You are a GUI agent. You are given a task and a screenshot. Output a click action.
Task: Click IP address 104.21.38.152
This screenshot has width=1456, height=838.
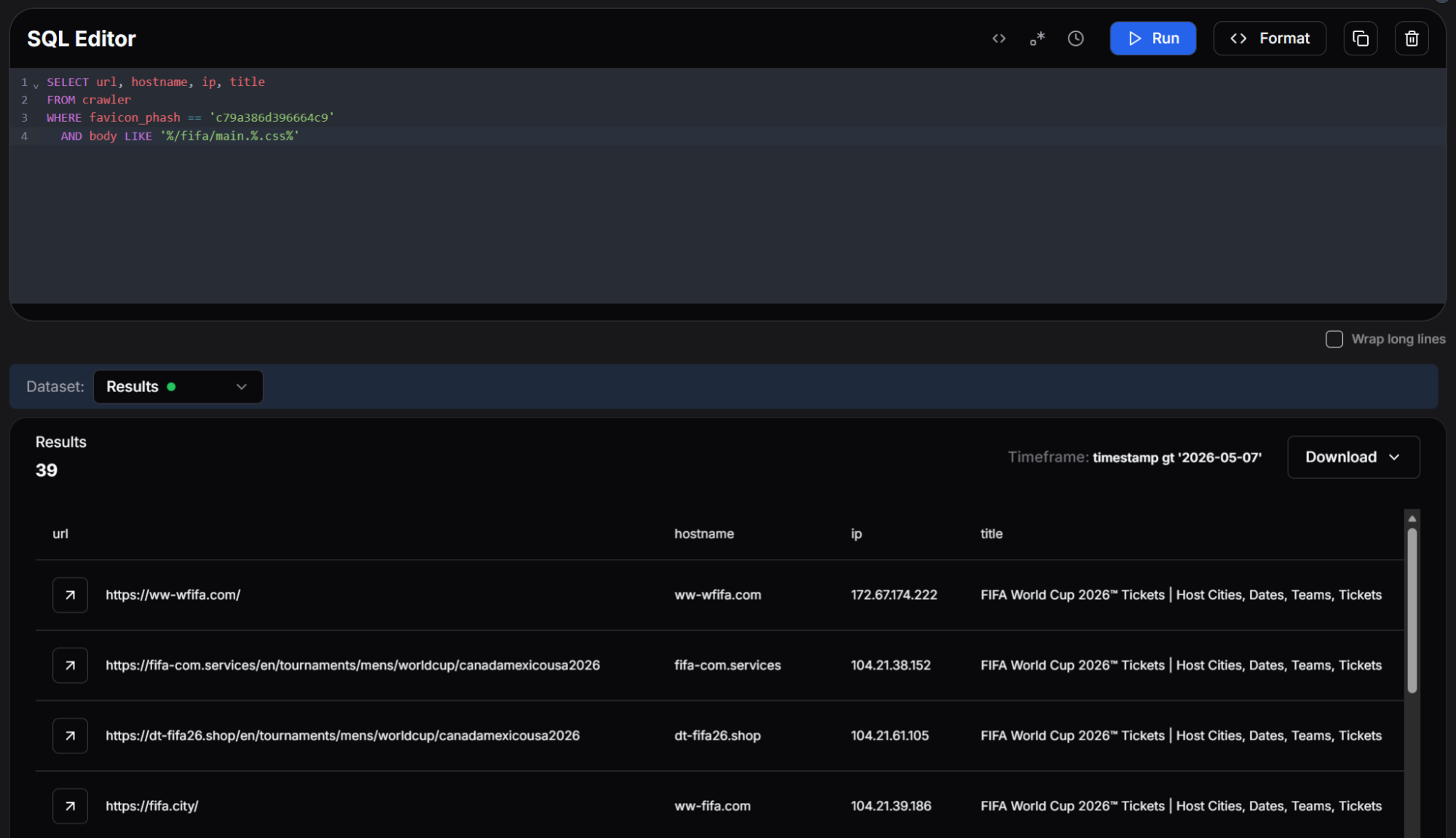891,665
